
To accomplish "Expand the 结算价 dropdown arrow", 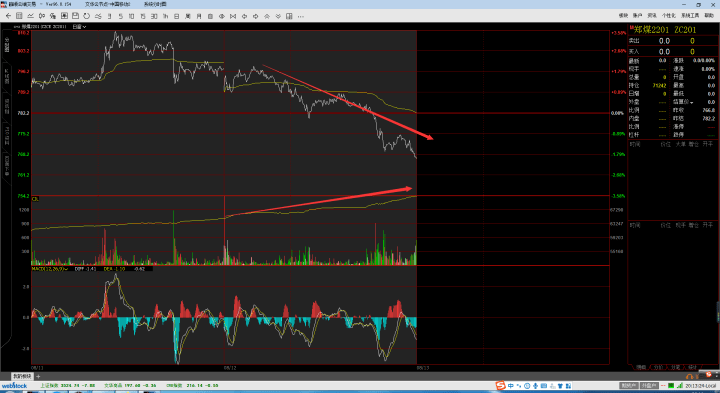I will coord(692,103).
